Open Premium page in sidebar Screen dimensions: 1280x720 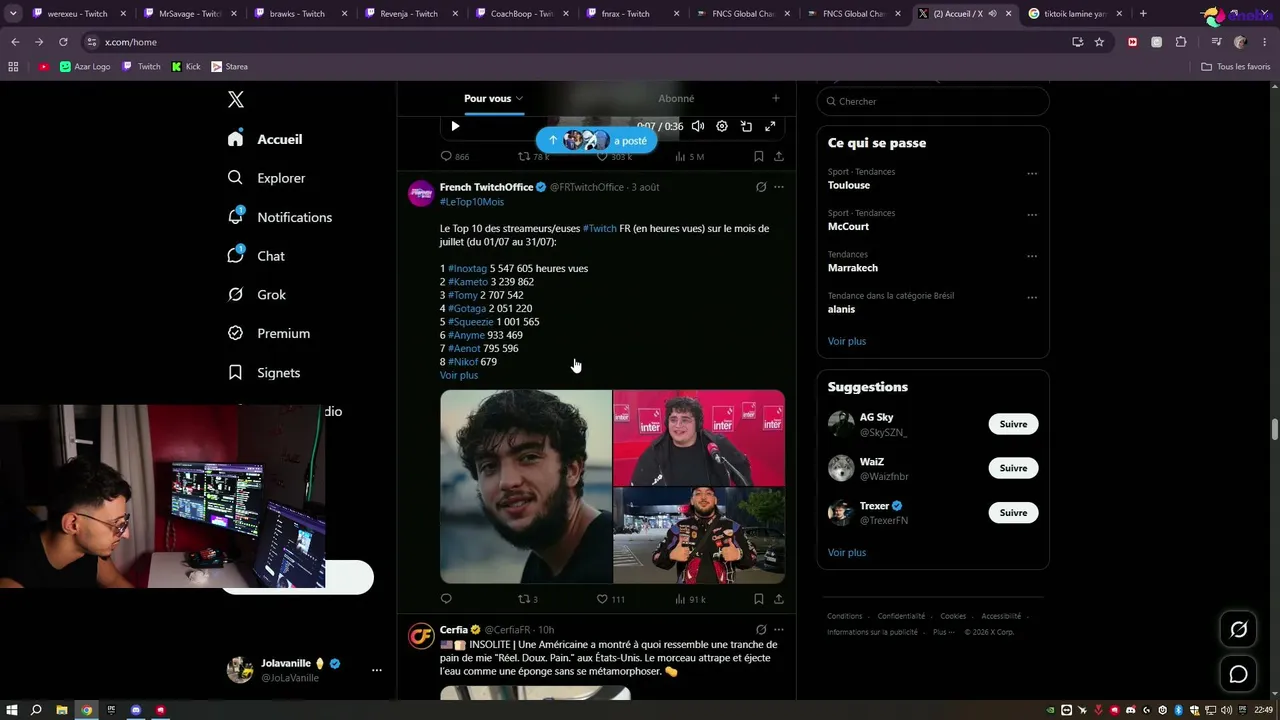pyautogui.click(x=269, y=333)
